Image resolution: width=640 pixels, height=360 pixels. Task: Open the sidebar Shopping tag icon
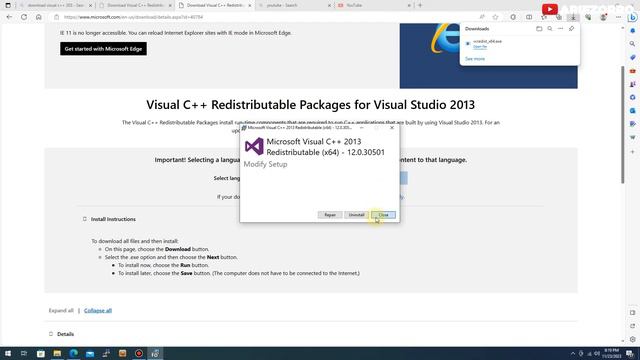tap(633, 58)
